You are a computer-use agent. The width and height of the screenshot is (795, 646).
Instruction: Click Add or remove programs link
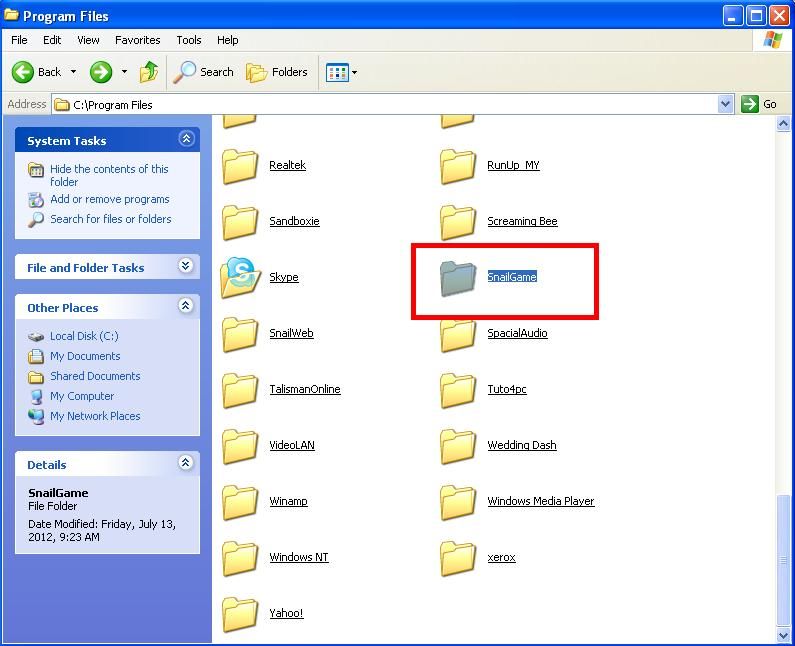tap(110, 199)
